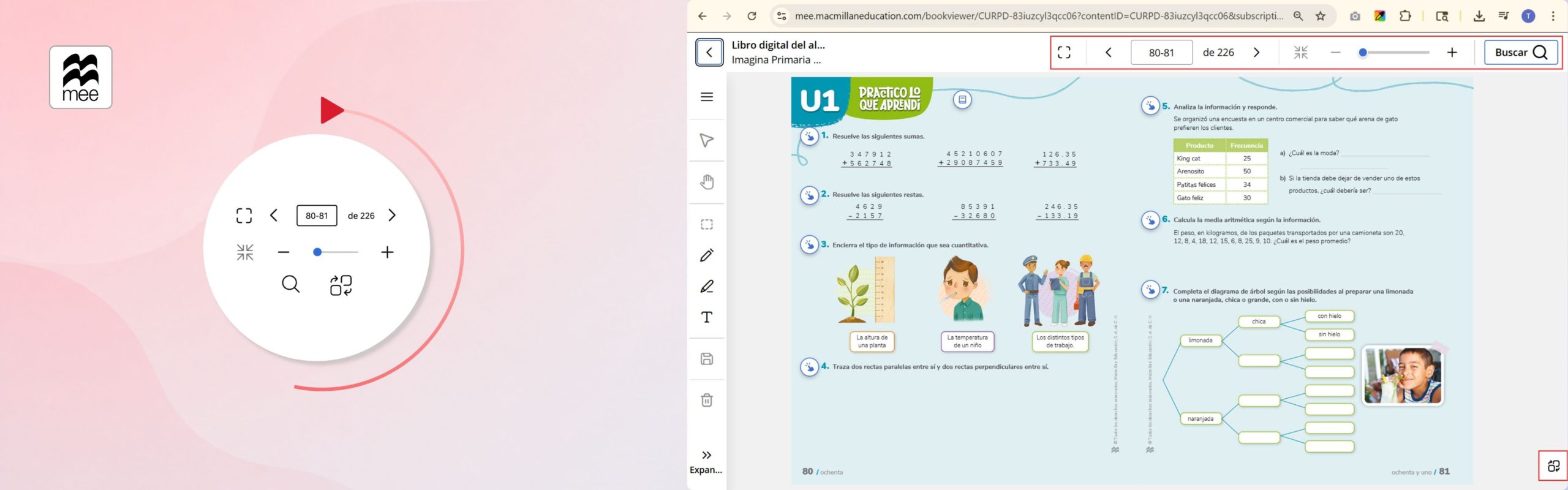Select the pointer cursor tool
Image resolution: width=1568 pixels, height=490 pixels.
coord(707,140)
